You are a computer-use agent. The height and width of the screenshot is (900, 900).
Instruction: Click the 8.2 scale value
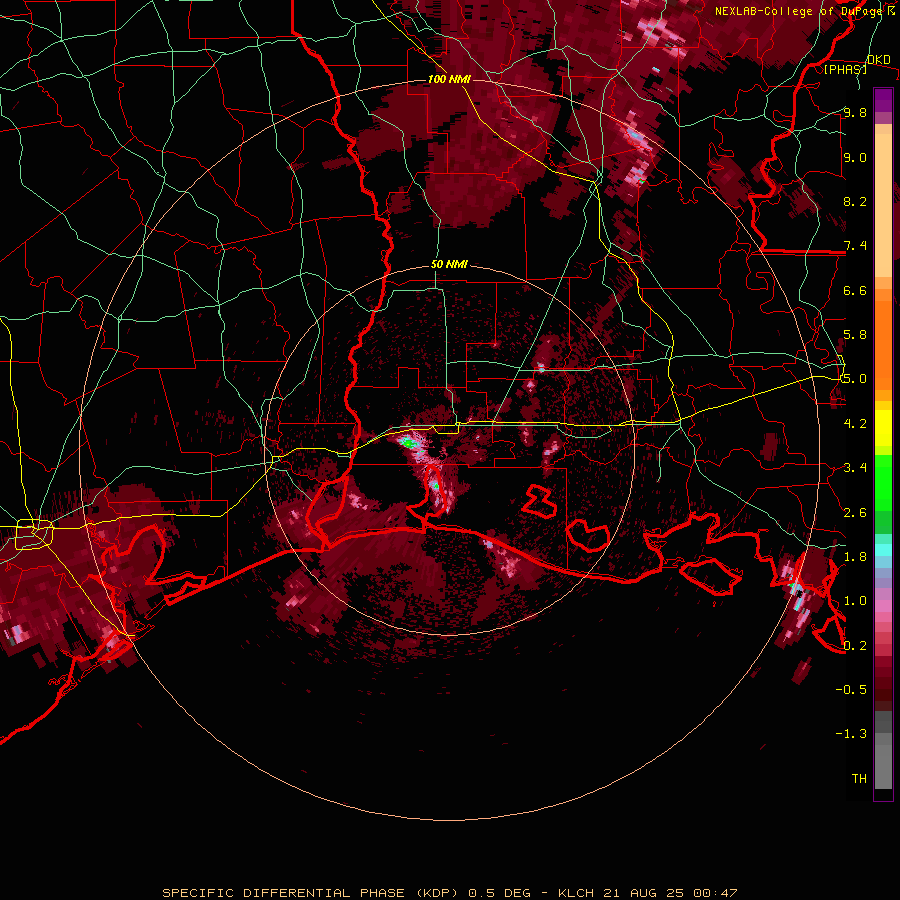(855, 201)
